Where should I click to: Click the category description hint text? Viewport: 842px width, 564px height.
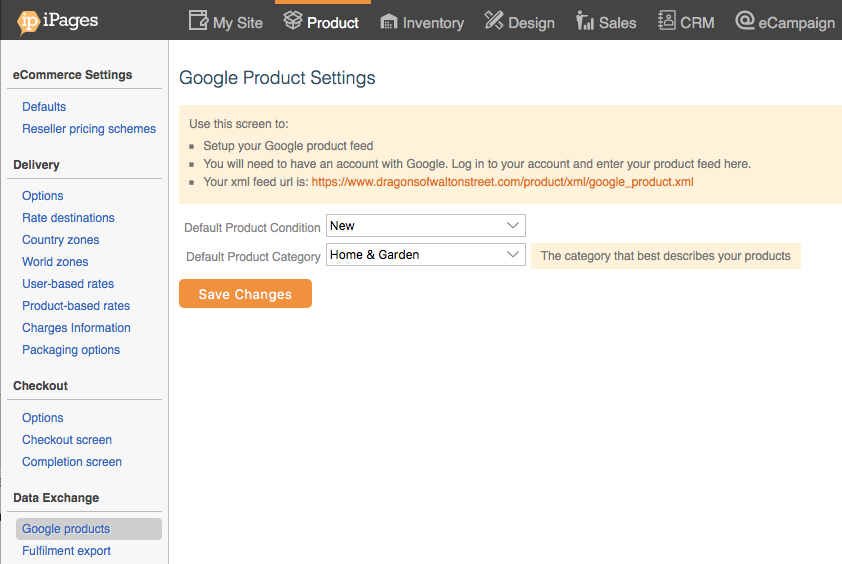click(665, 256)
